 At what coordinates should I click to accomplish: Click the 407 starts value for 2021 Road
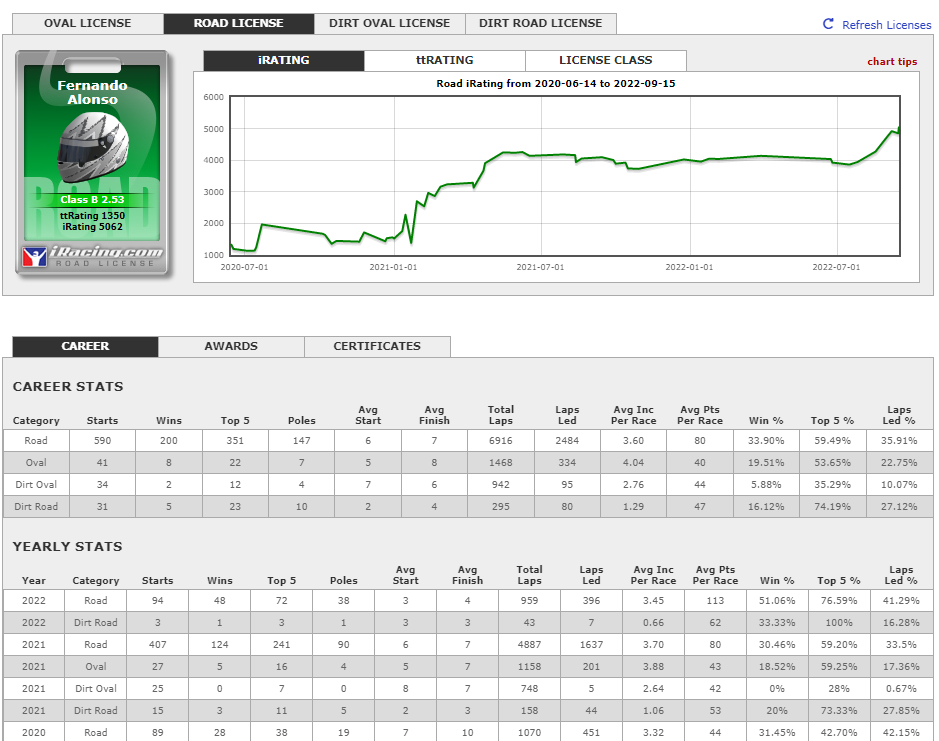tap(157, 645)
